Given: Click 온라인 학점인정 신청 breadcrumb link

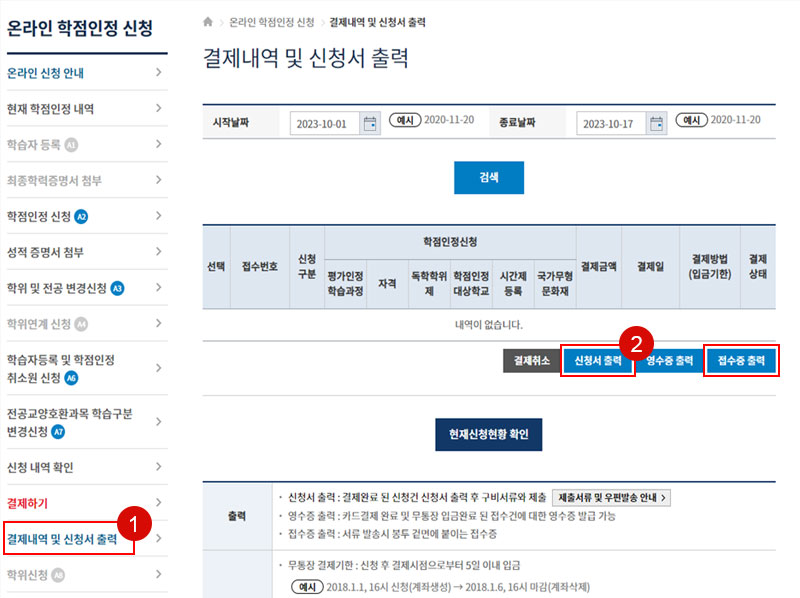Looking at the screenshot, I should (271, 21).
